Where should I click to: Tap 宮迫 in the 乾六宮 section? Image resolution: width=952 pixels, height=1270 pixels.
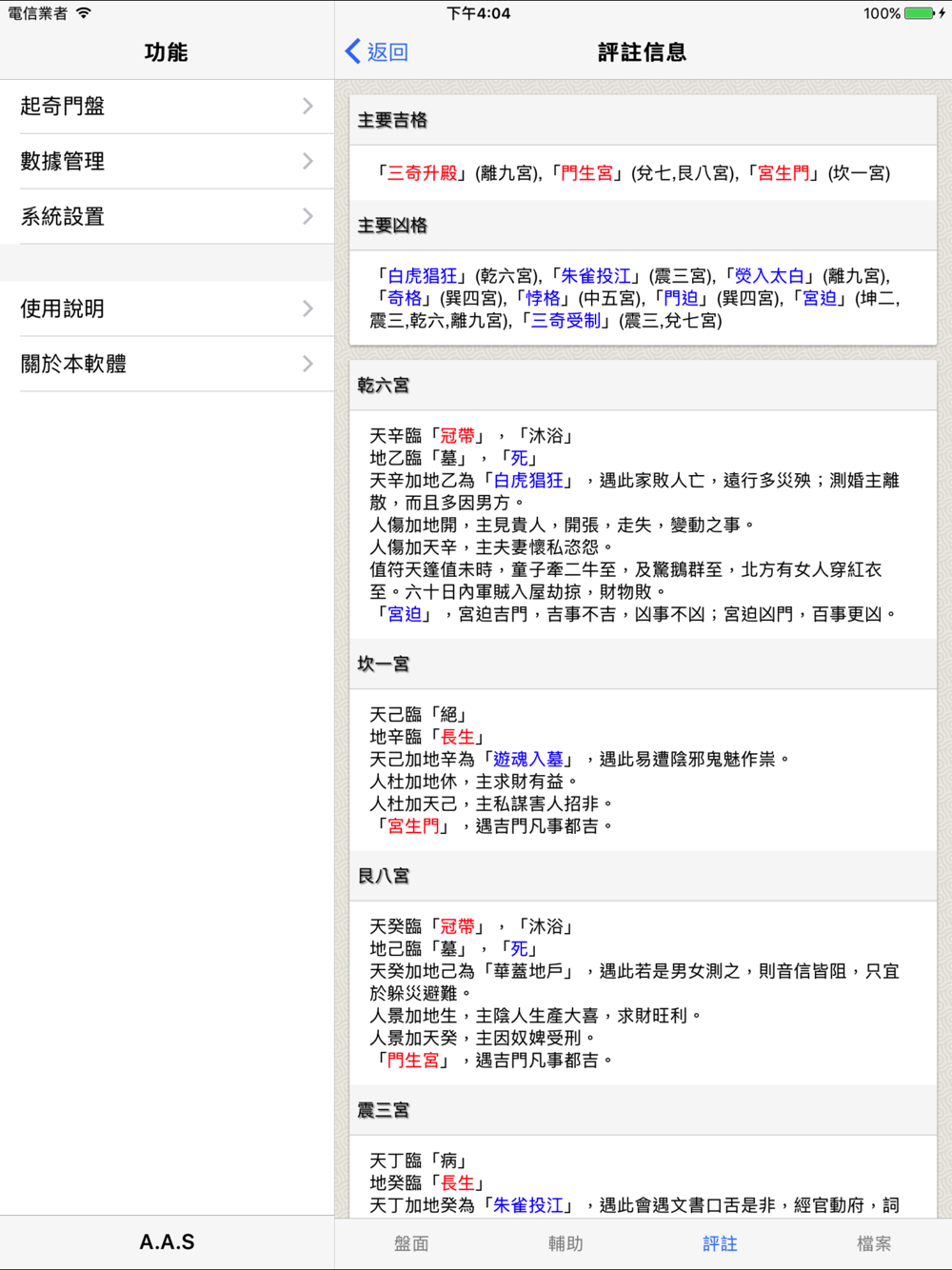405,615
